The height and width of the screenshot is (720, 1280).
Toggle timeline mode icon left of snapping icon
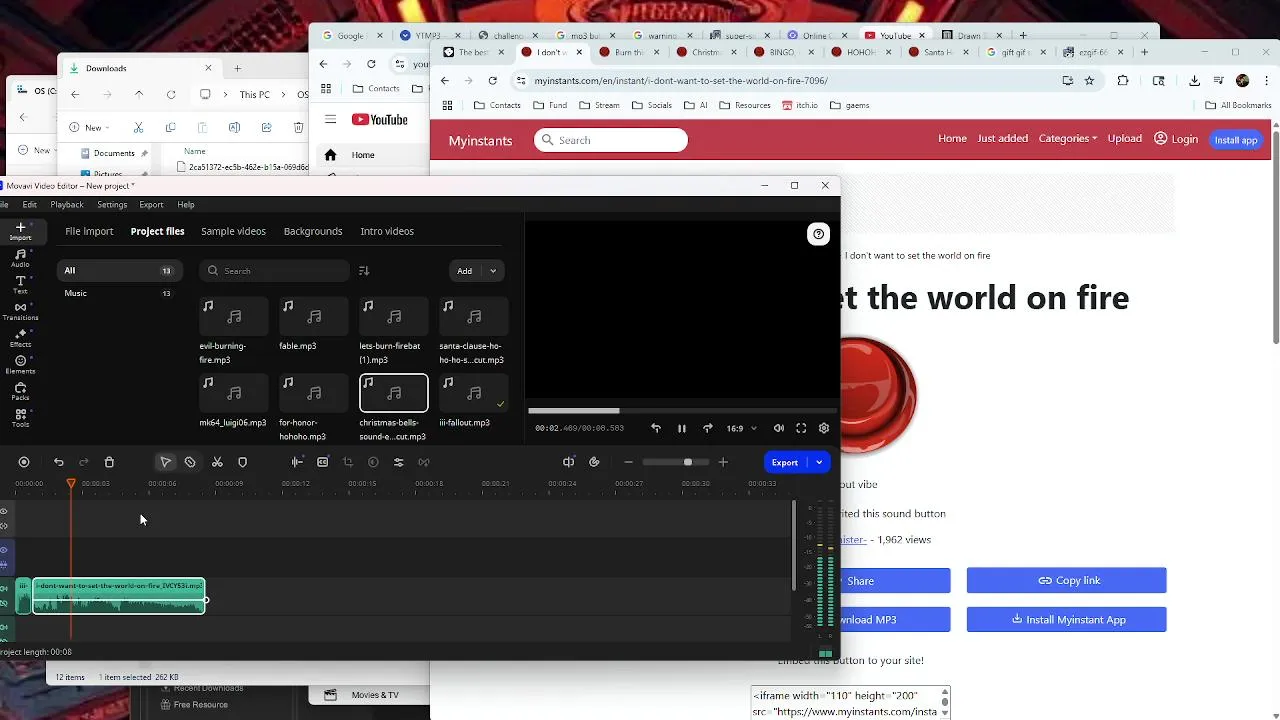click(568, 462)
